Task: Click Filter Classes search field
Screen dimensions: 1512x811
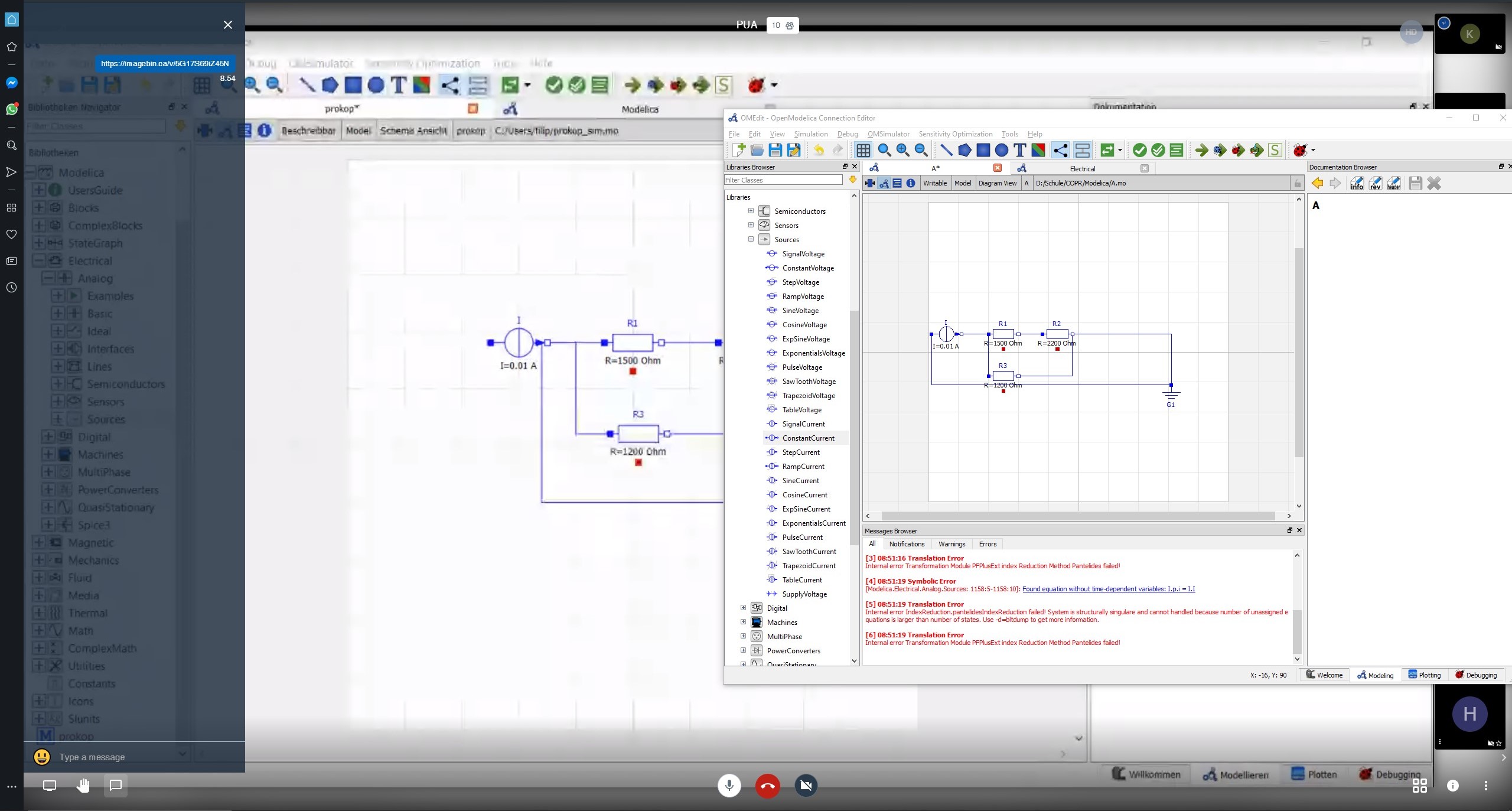Action: point(783,180)
